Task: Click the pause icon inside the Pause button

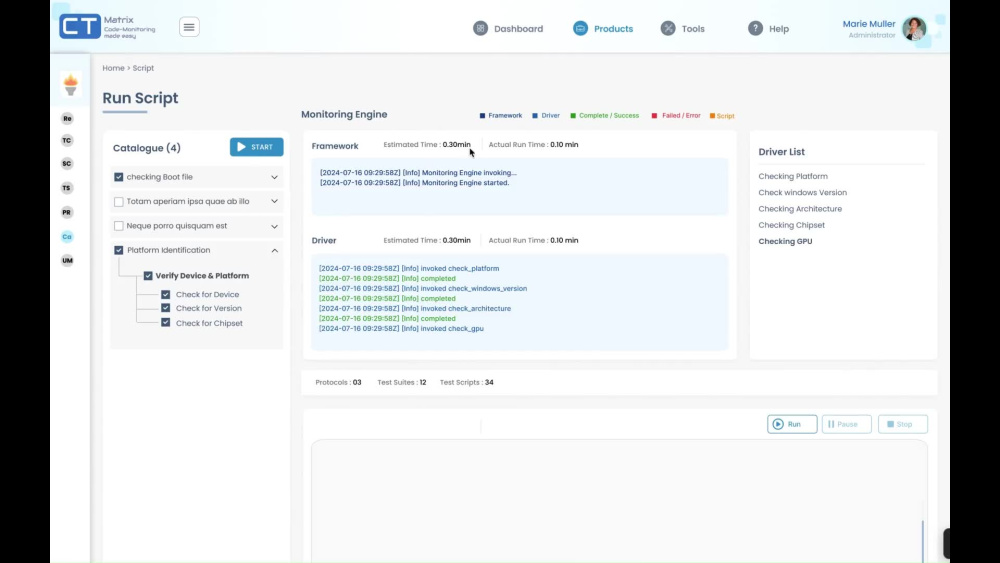Action: click(x=831, y=424)
